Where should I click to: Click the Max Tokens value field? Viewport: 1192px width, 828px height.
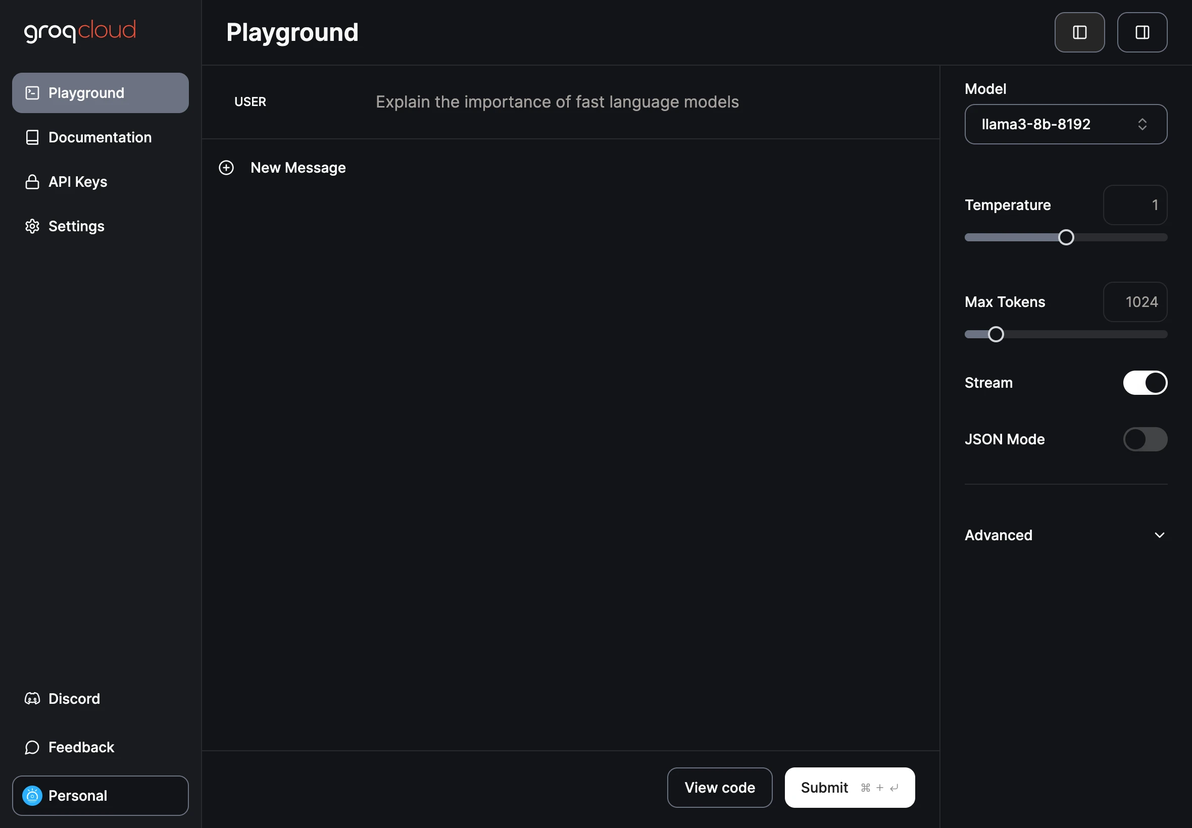pos(1135,302)
